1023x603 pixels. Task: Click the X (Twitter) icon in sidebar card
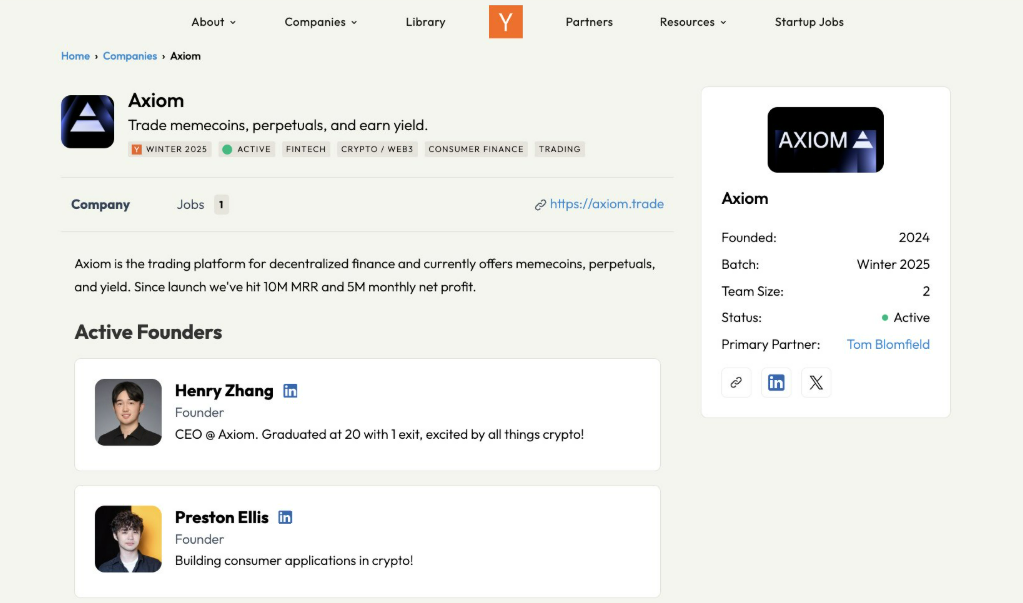[x=816, y=382]
